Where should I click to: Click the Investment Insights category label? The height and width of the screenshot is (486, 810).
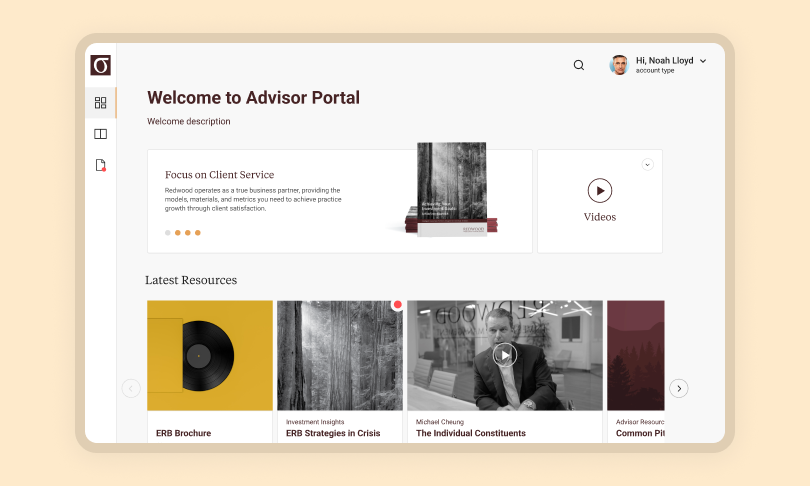(315, 422)
